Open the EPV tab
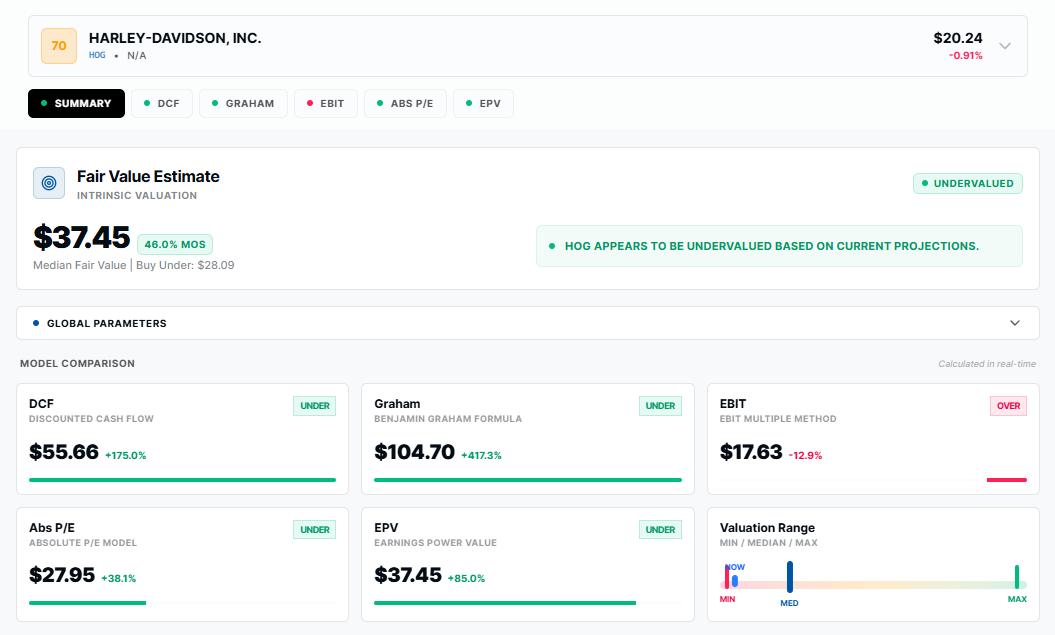 pyautogui.click(x=483, y=104)
